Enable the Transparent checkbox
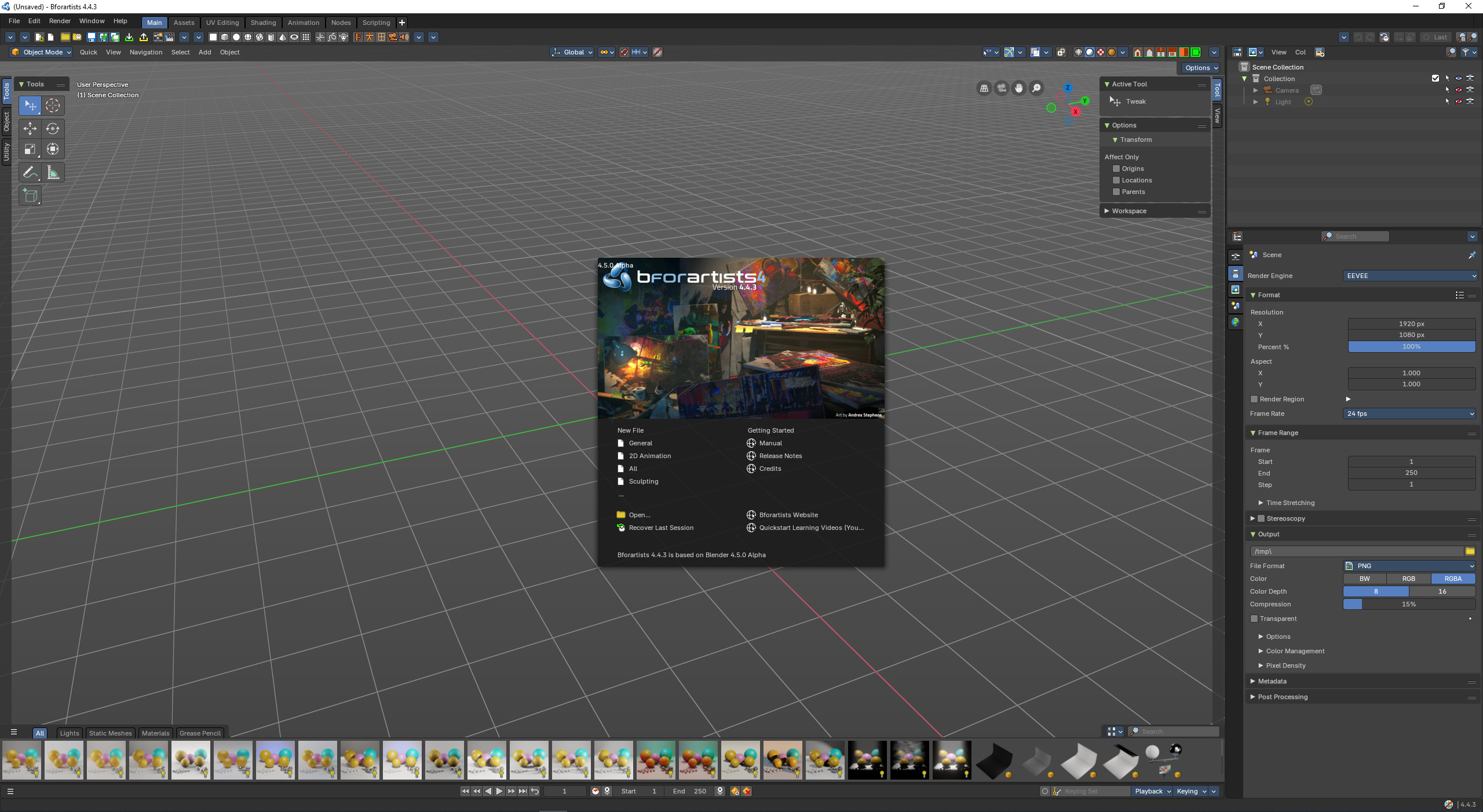The width and height of the screenshot is (1483, 812). coord(1254,619)
